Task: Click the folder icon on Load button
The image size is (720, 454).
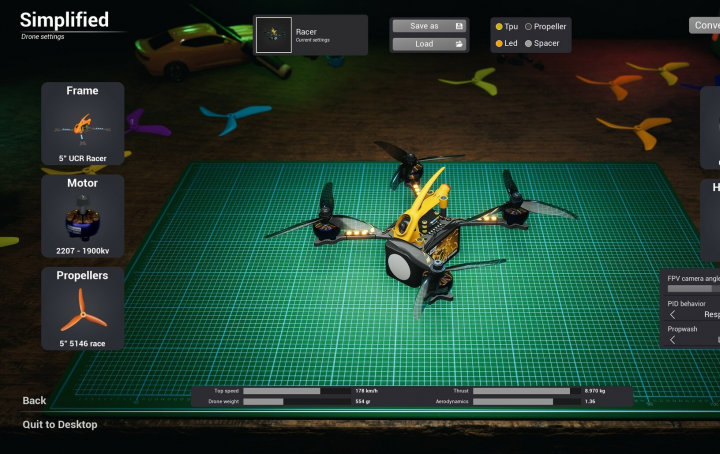Action: coord(459,44)
